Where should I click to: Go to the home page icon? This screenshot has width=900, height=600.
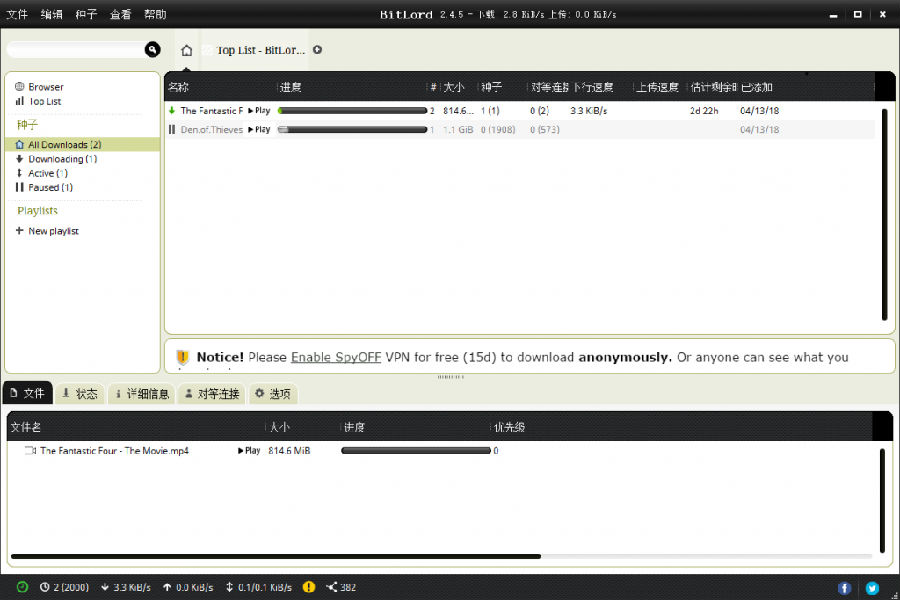(x=187, y=51)
